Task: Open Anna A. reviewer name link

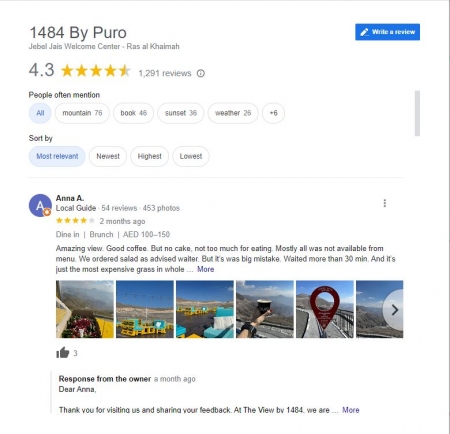Action: 70,198
